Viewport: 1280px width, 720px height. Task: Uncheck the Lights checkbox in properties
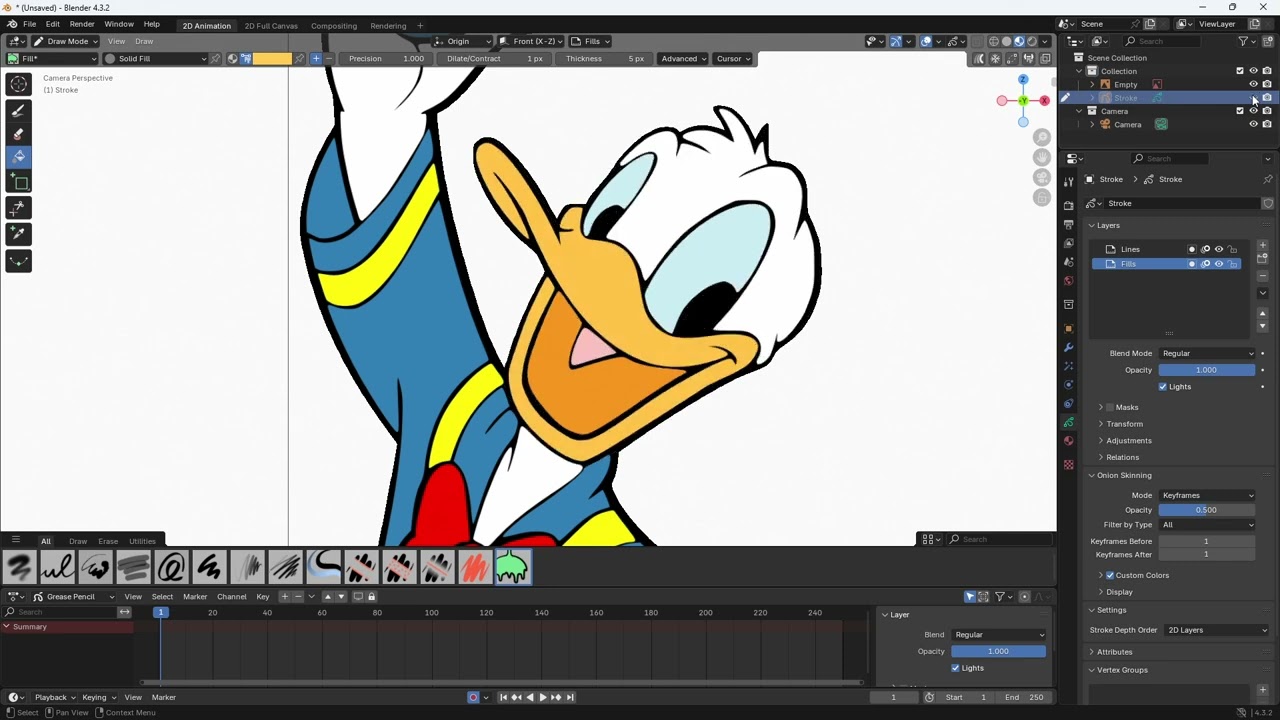[x=1162, y=386]
